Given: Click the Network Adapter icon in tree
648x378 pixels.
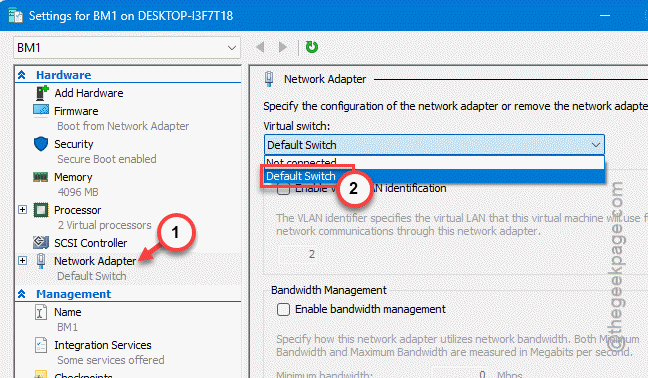Looking at the screenshot, I should 41,261.
